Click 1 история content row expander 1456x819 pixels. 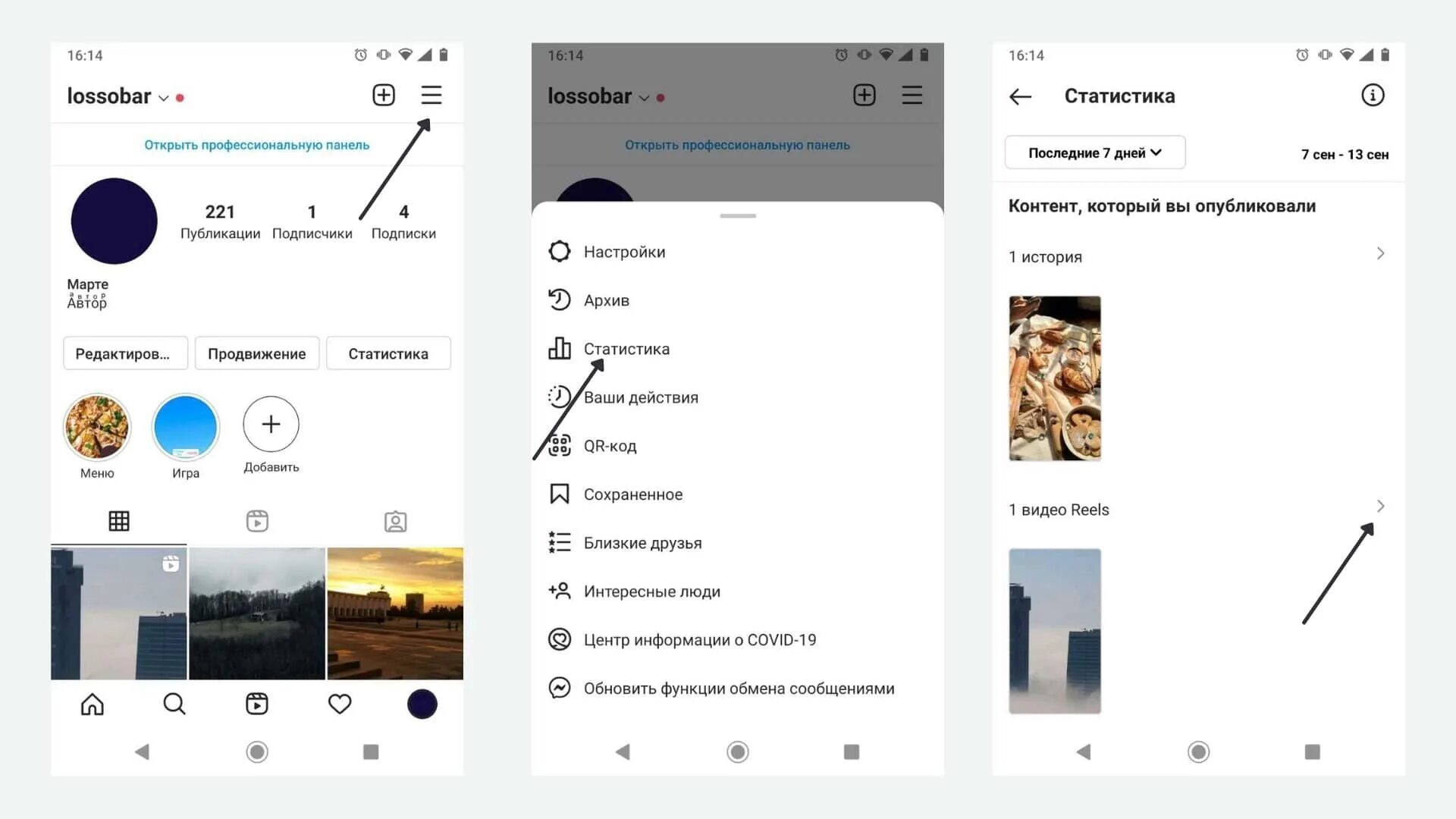click(x=1380, y=254)
